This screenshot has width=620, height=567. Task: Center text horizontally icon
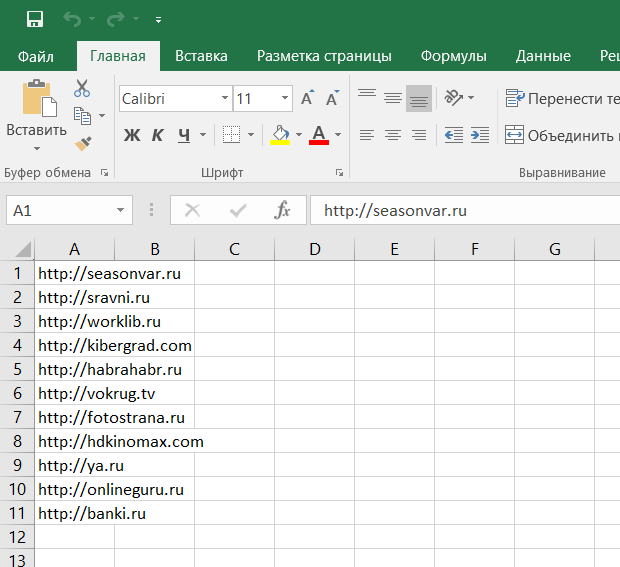(393, 135)
